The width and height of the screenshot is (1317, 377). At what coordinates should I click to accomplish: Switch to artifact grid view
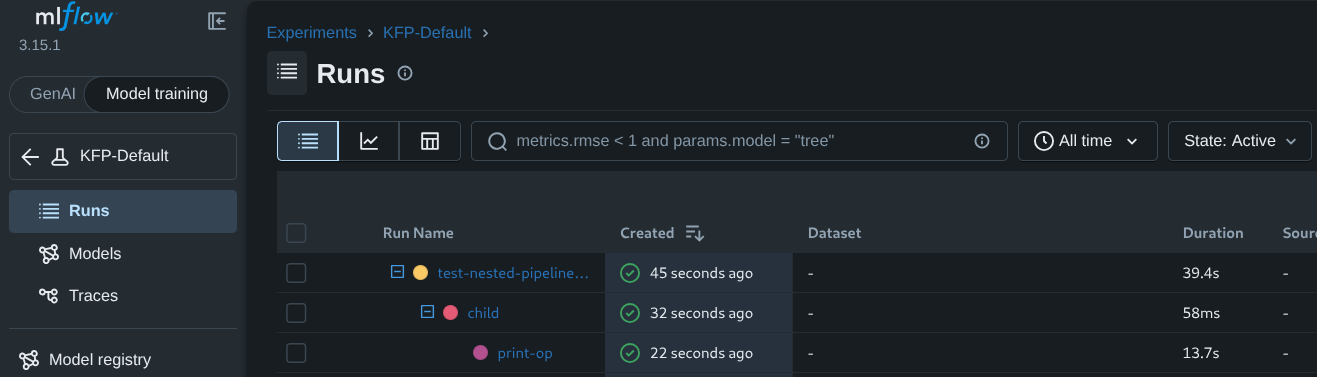(430, 141)
